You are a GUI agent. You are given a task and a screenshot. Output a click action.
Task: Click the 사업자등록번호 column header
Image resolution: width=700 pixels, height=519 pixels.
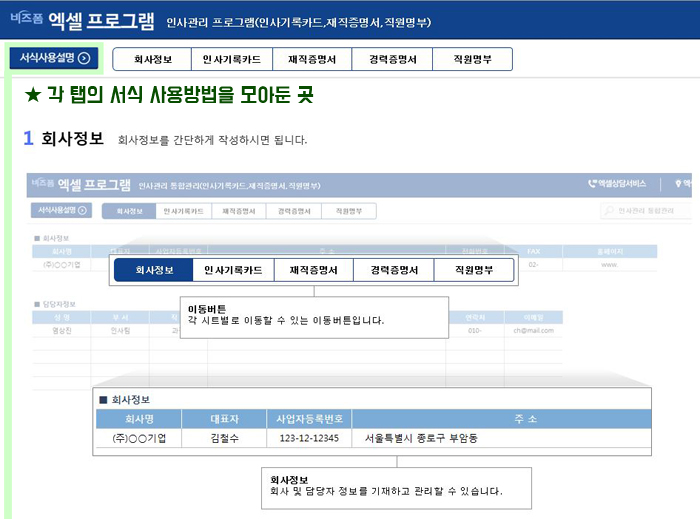tap(309, 419)
